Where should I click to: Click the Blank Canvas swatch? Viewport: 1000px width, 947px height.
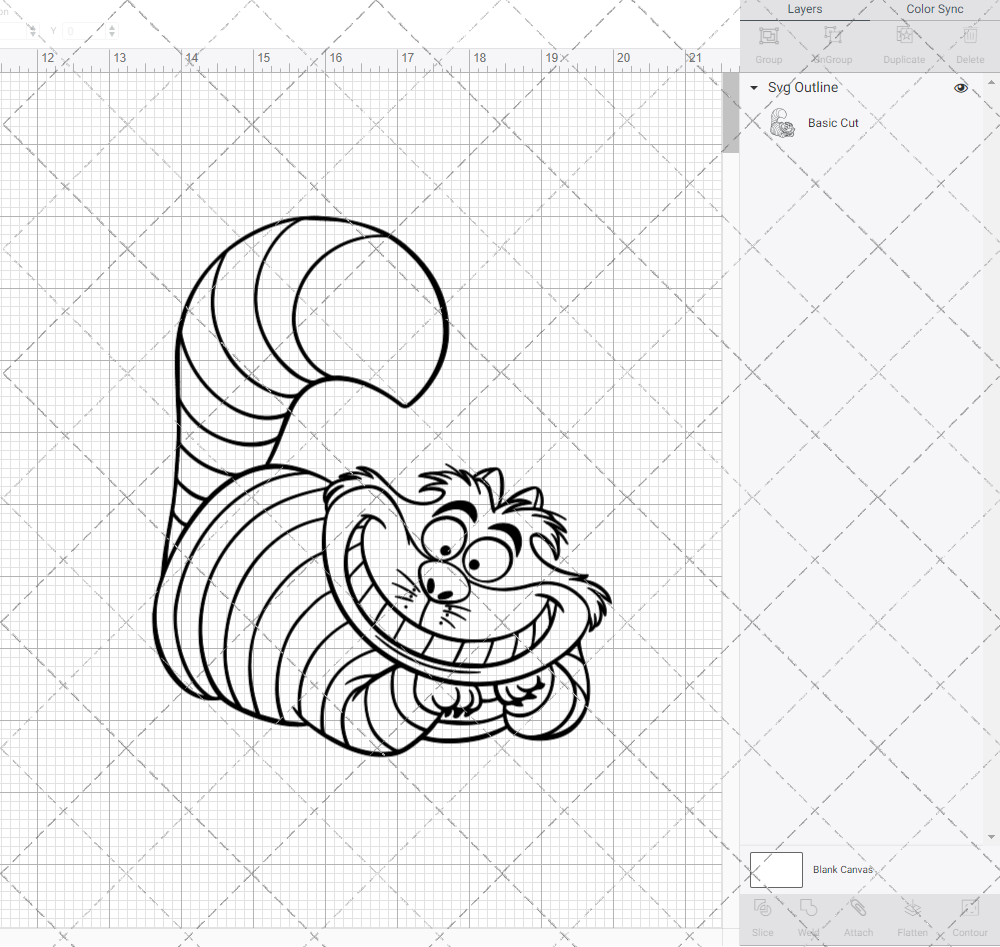pos(776,870)
